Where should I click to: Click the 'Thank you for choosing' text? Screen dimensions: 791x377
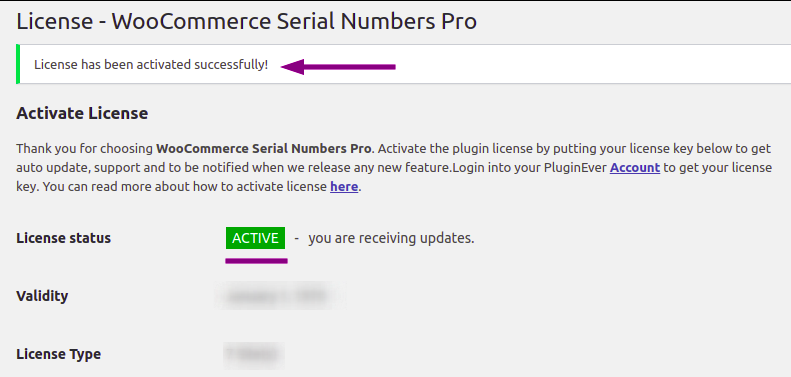point(85,149)
